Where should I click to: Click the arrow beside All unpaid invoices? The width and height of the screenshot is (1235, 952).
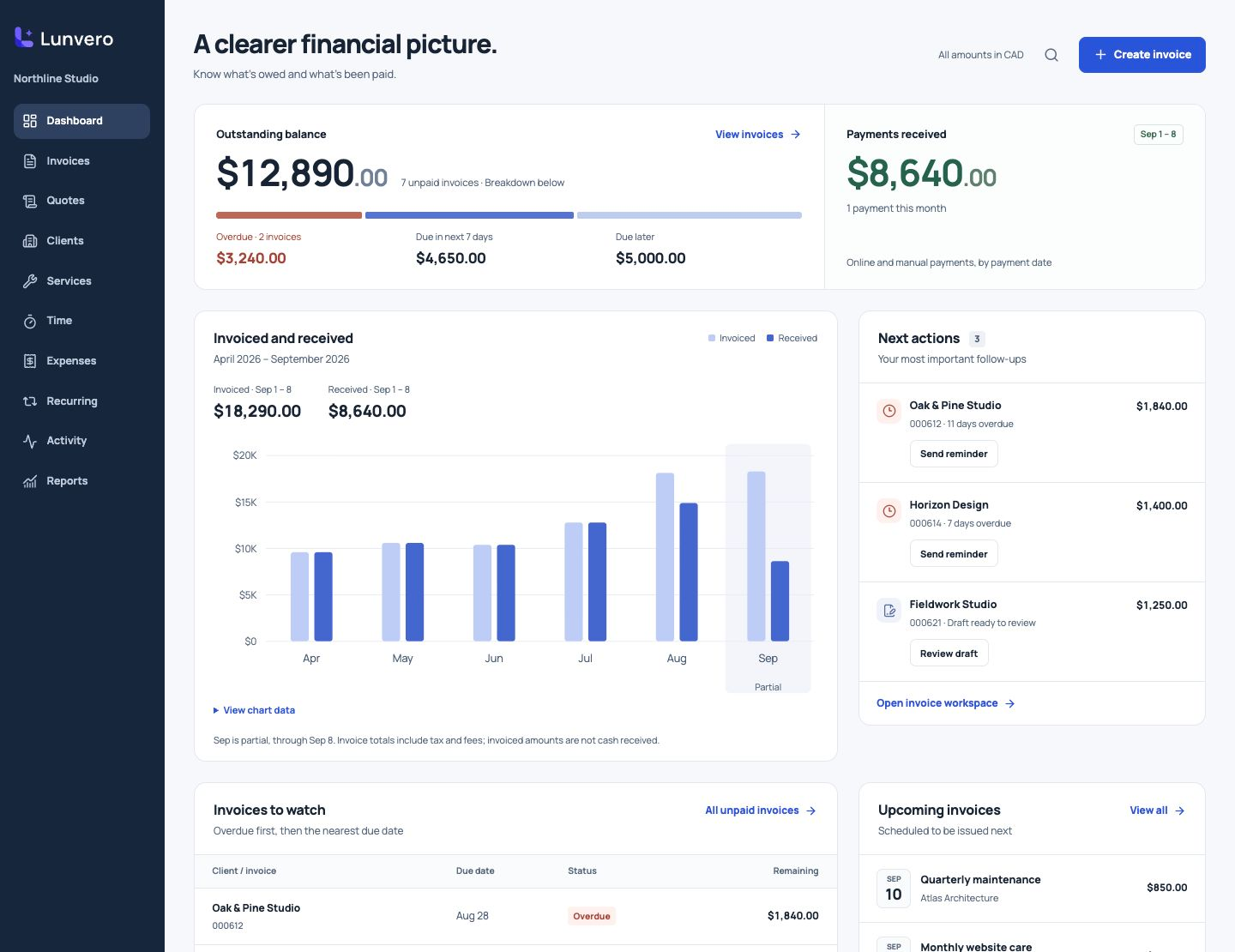[811, 810]
